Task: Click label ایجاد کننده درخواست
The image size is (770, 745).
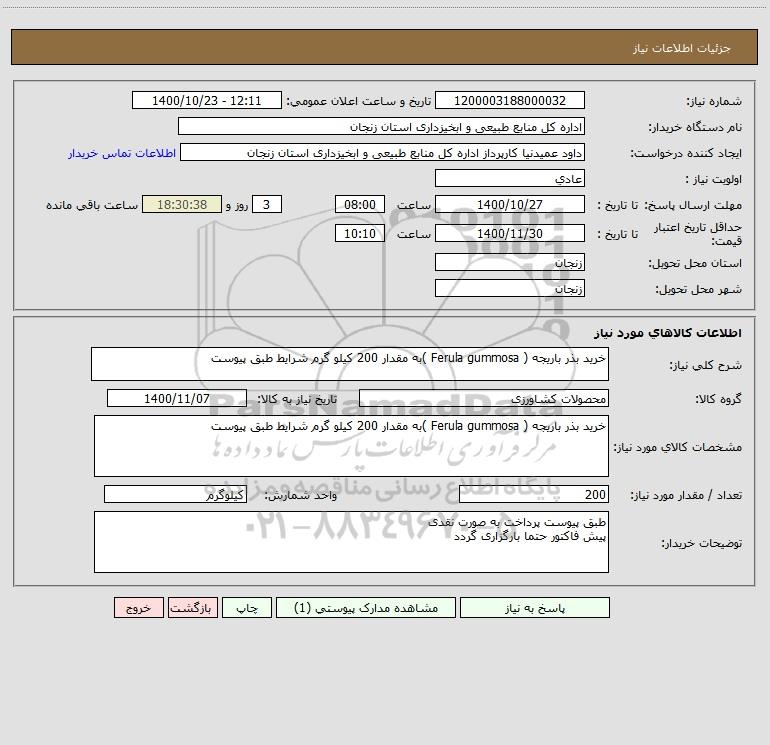Action: pos(686,153)
